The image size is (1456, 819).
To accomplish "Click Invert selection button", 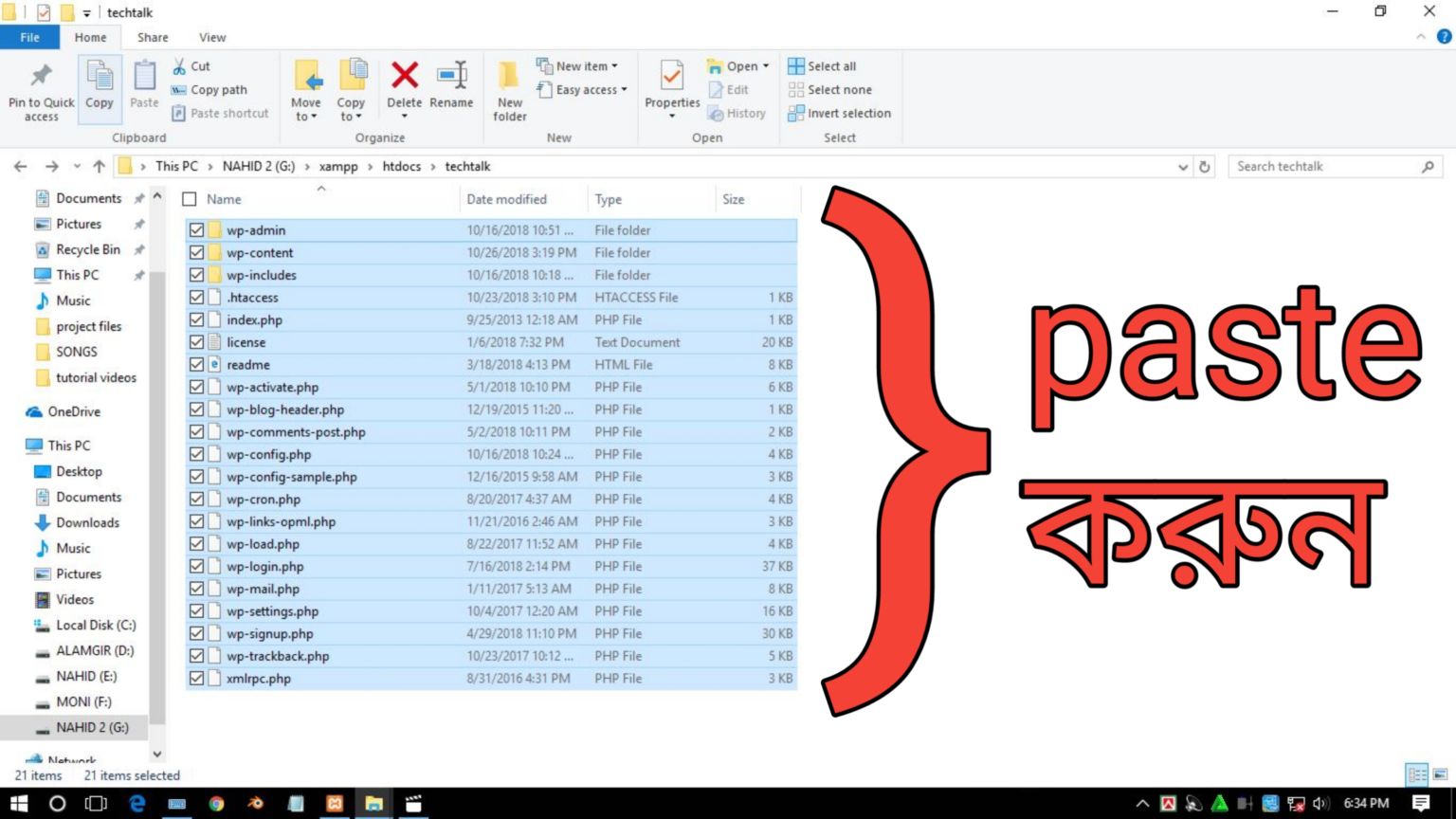I will coord(840,113).
